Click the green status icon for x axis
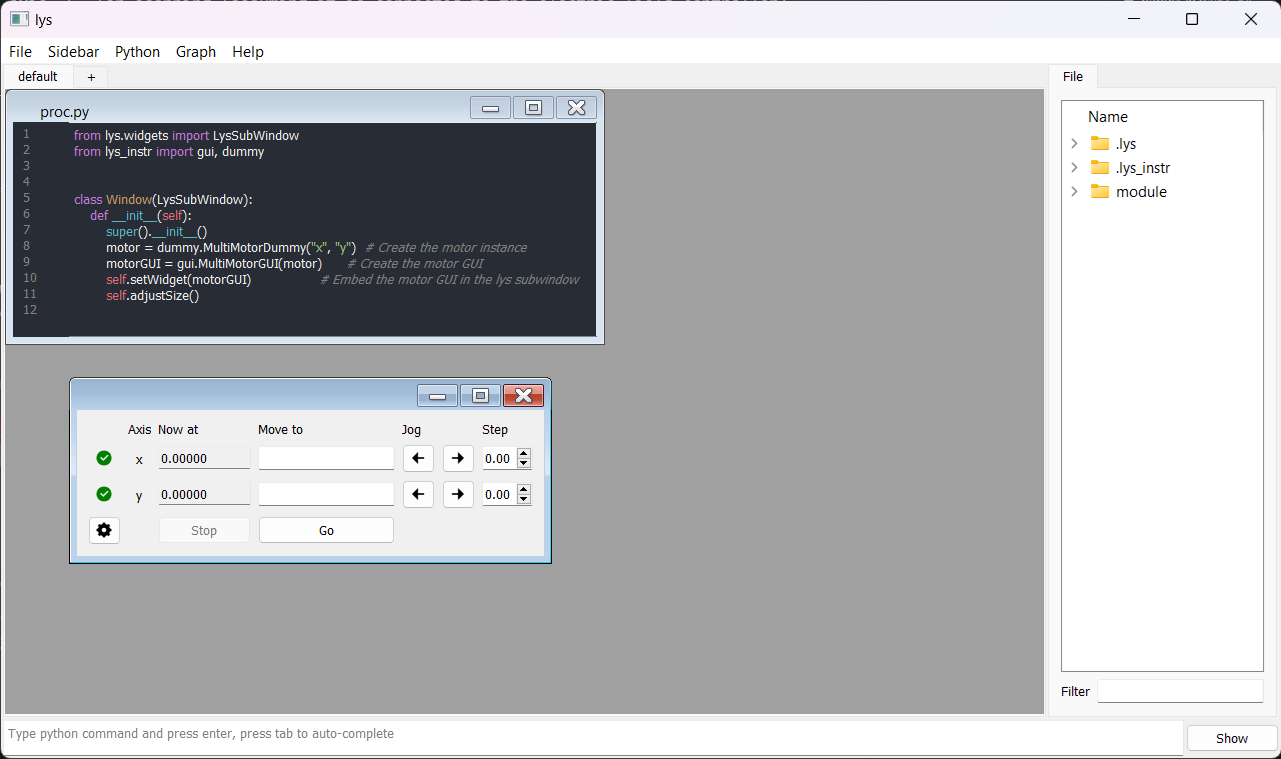Viewport: 1281px width, 759px height. (104, 459)
